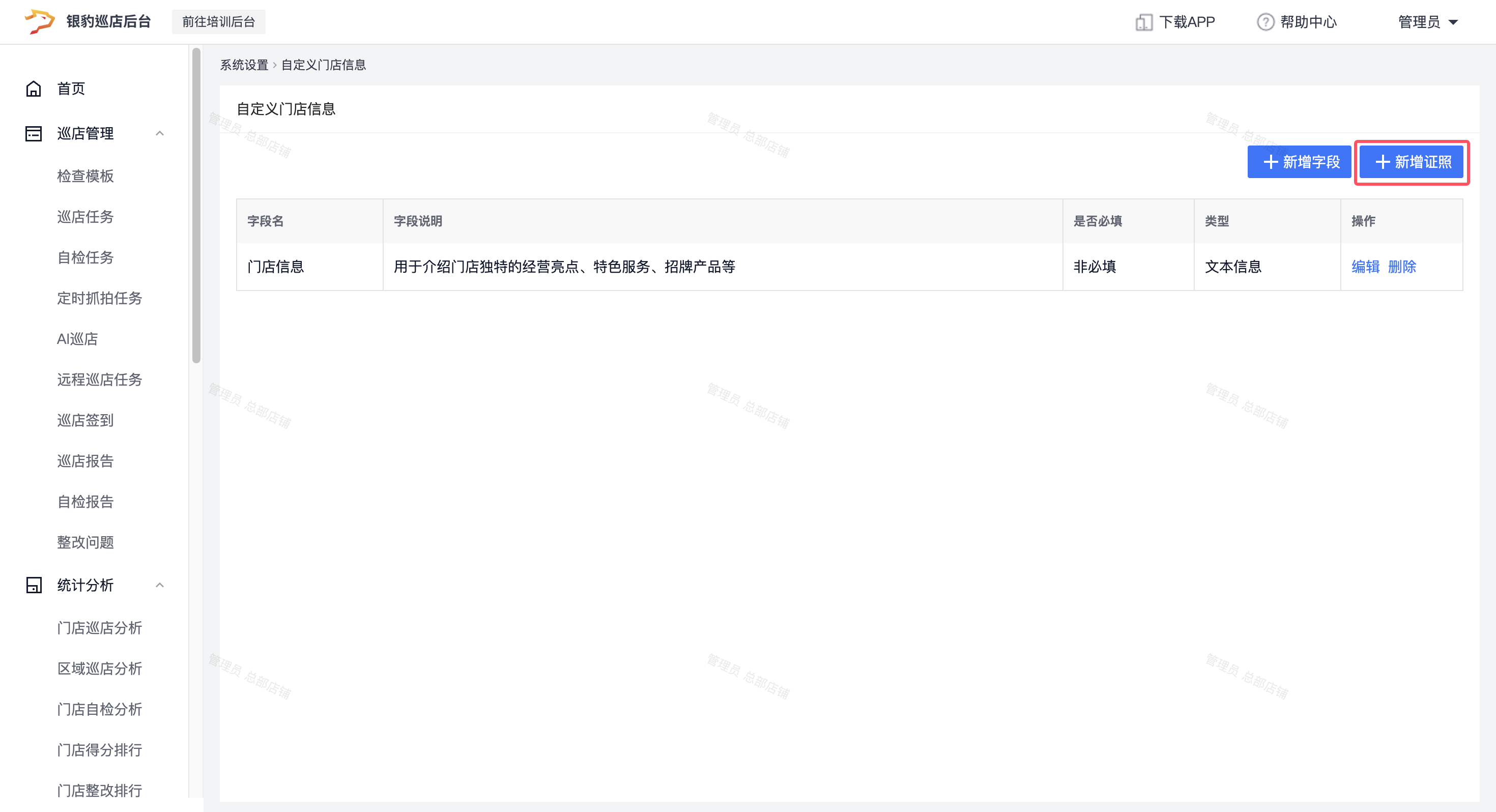Click the 巡店管理 section icon
This screenshot has height=812, width=1496.
34,134
